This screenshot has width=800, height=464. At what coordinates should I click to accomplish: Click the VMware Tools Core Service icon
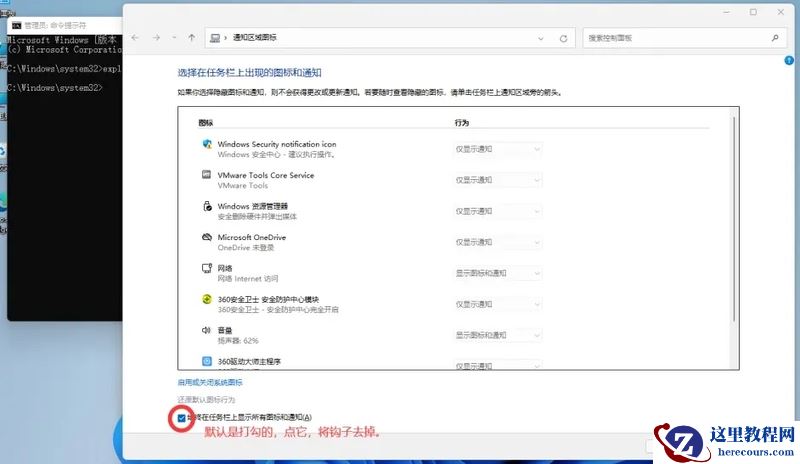(x=207, y=175)
